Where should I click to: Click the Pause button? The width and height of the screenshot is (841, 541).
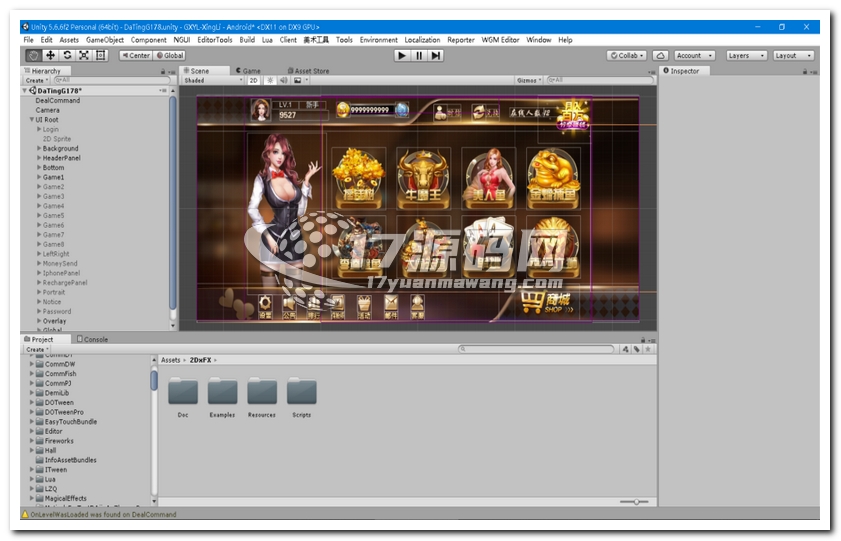[x=419, y=55]
